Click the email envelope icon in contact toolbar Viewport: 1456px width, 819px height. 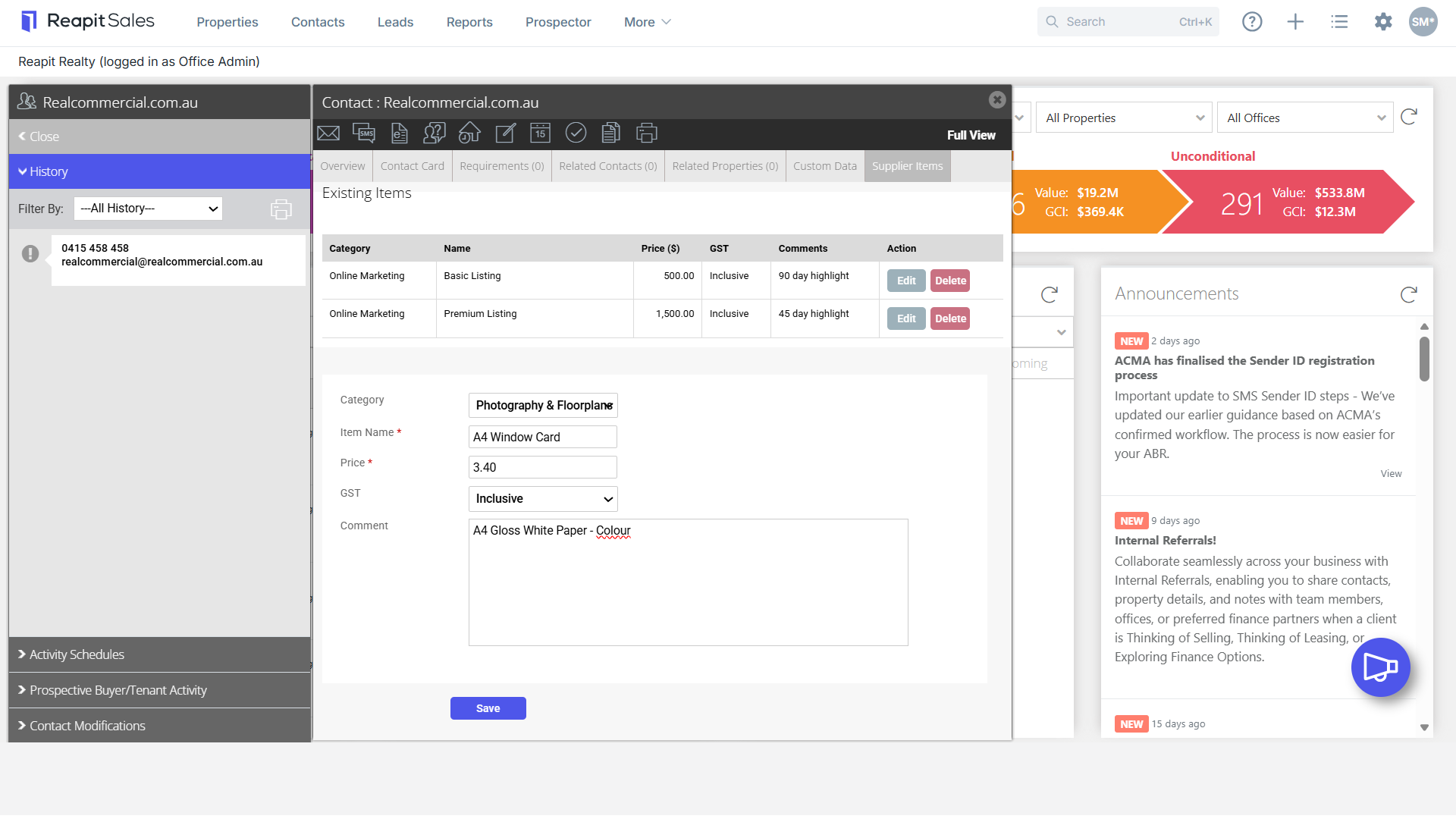click(x=328, y=133)
